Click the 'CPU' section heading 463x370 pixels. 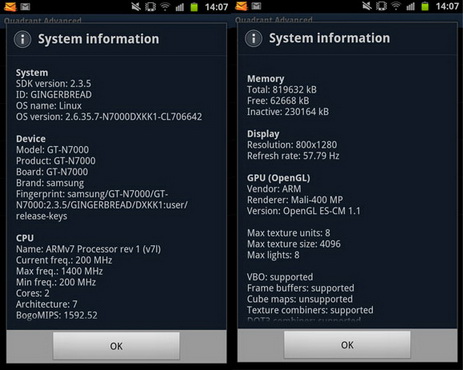point(25,238)
